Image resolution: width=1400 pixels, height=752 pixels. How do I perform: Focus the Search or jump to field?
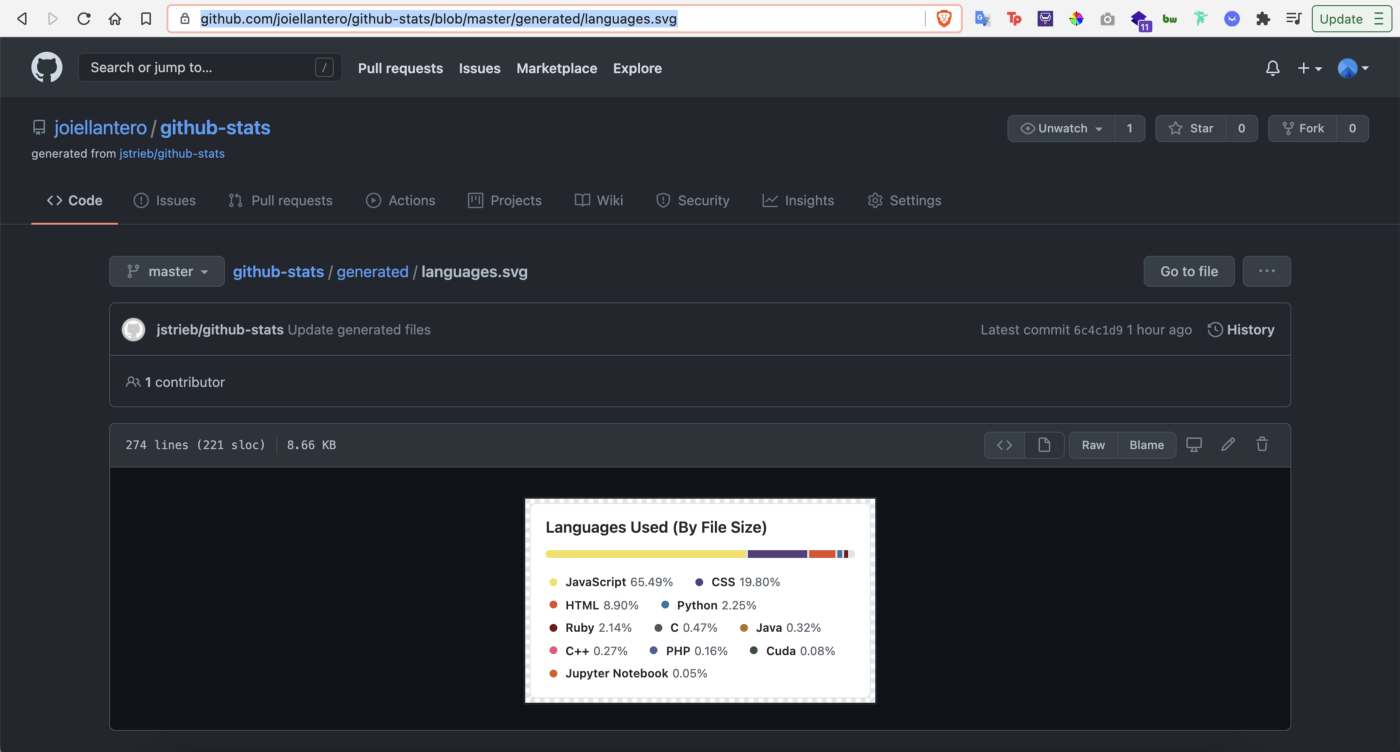tap(200, 68)
